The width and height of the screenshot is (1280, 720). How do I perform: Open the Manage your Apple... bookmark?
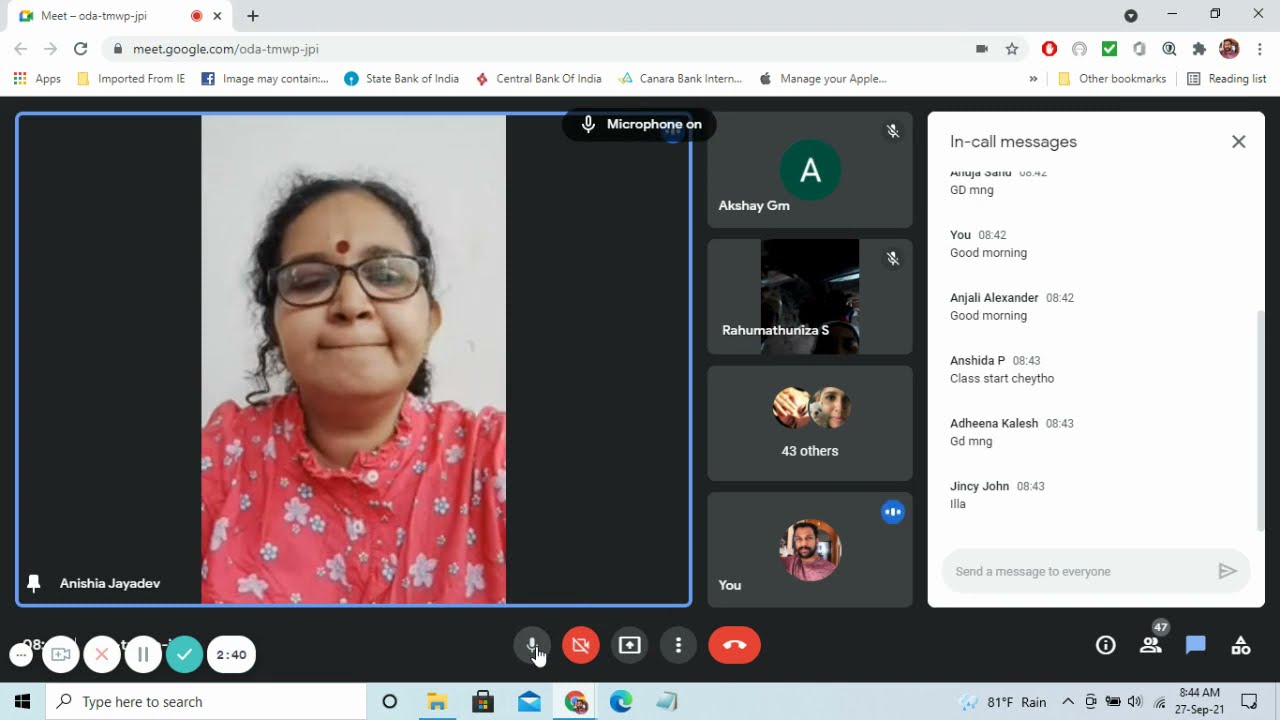(823, 78)
